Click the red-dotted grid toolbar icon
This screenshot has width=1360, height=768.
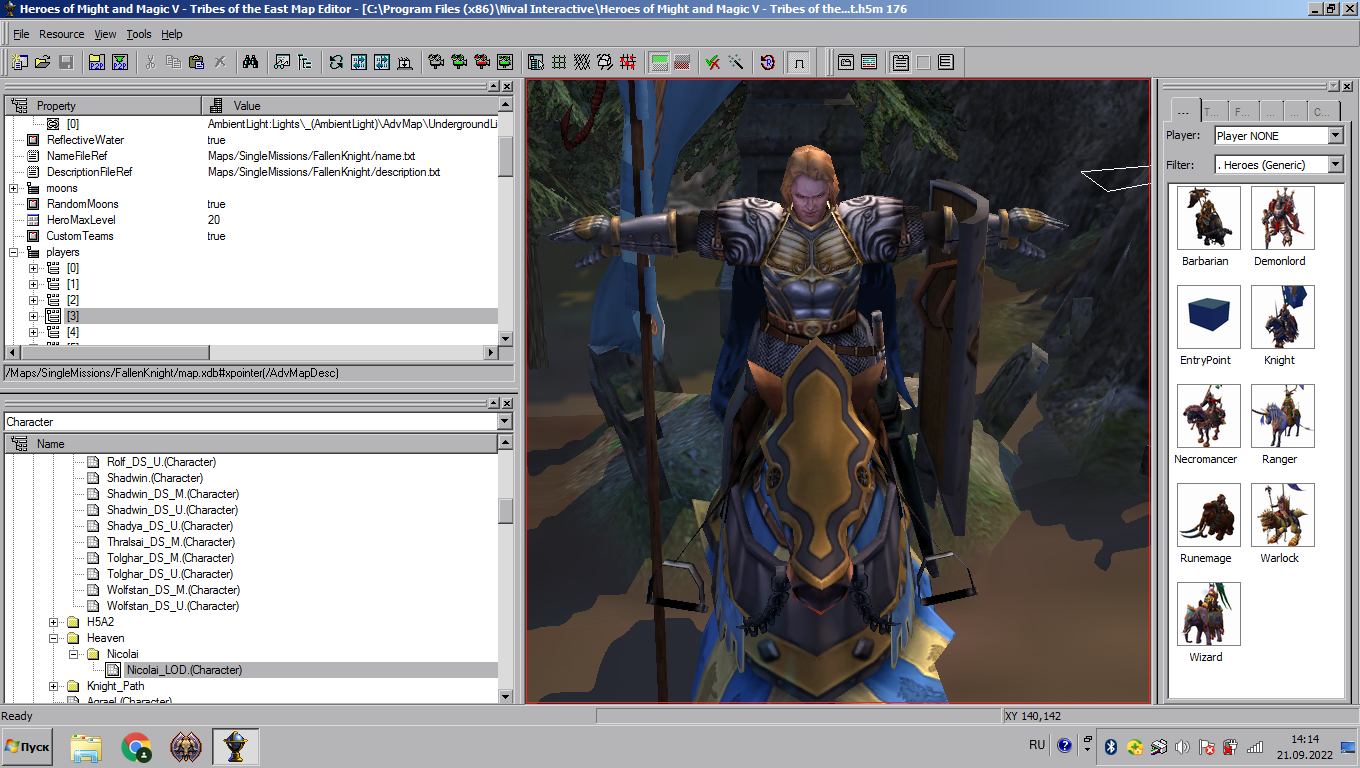click(x=628, y=62)
